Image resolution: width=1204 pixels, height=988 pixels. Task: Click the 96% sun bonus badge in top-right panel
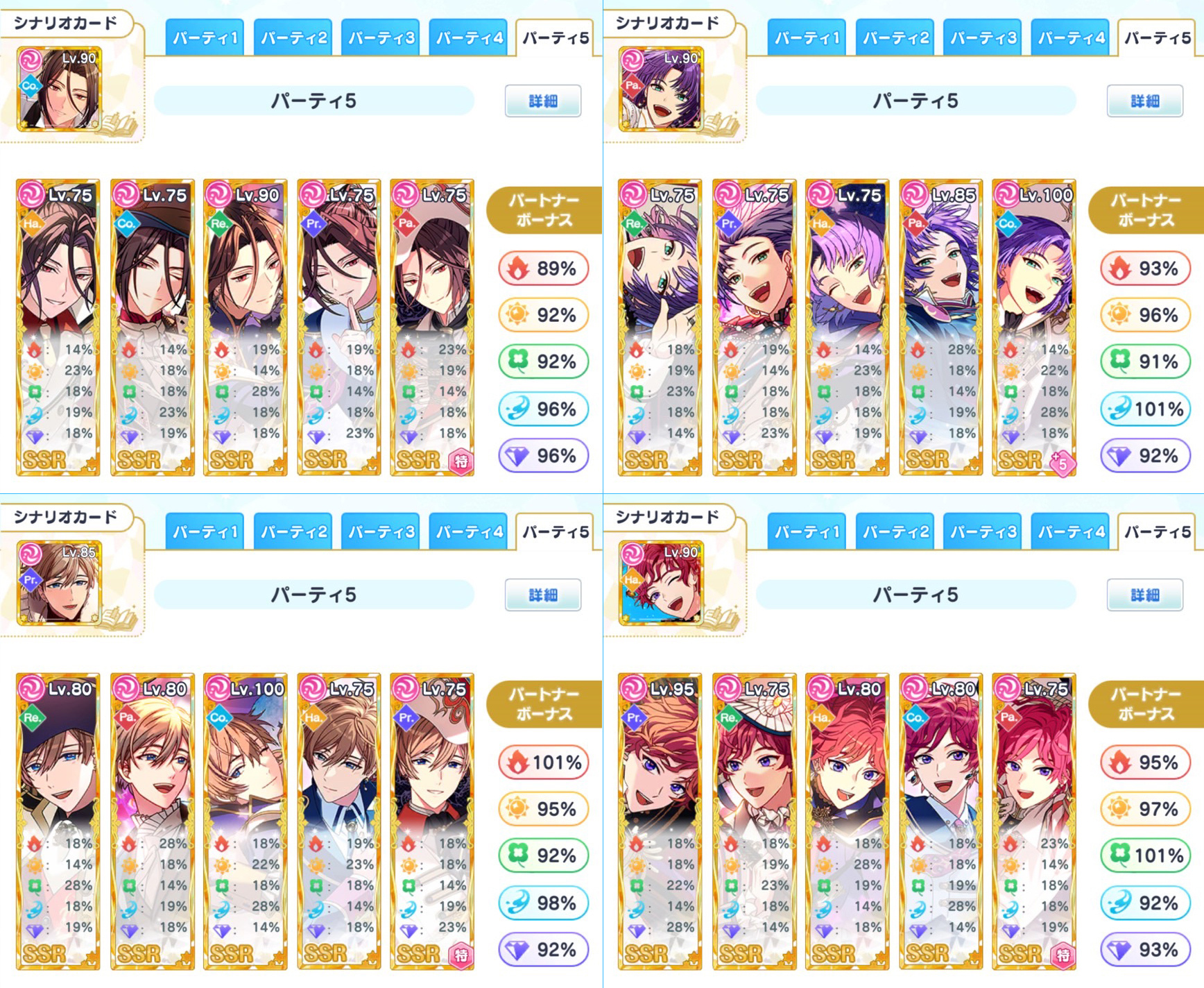coord(1145,315)
